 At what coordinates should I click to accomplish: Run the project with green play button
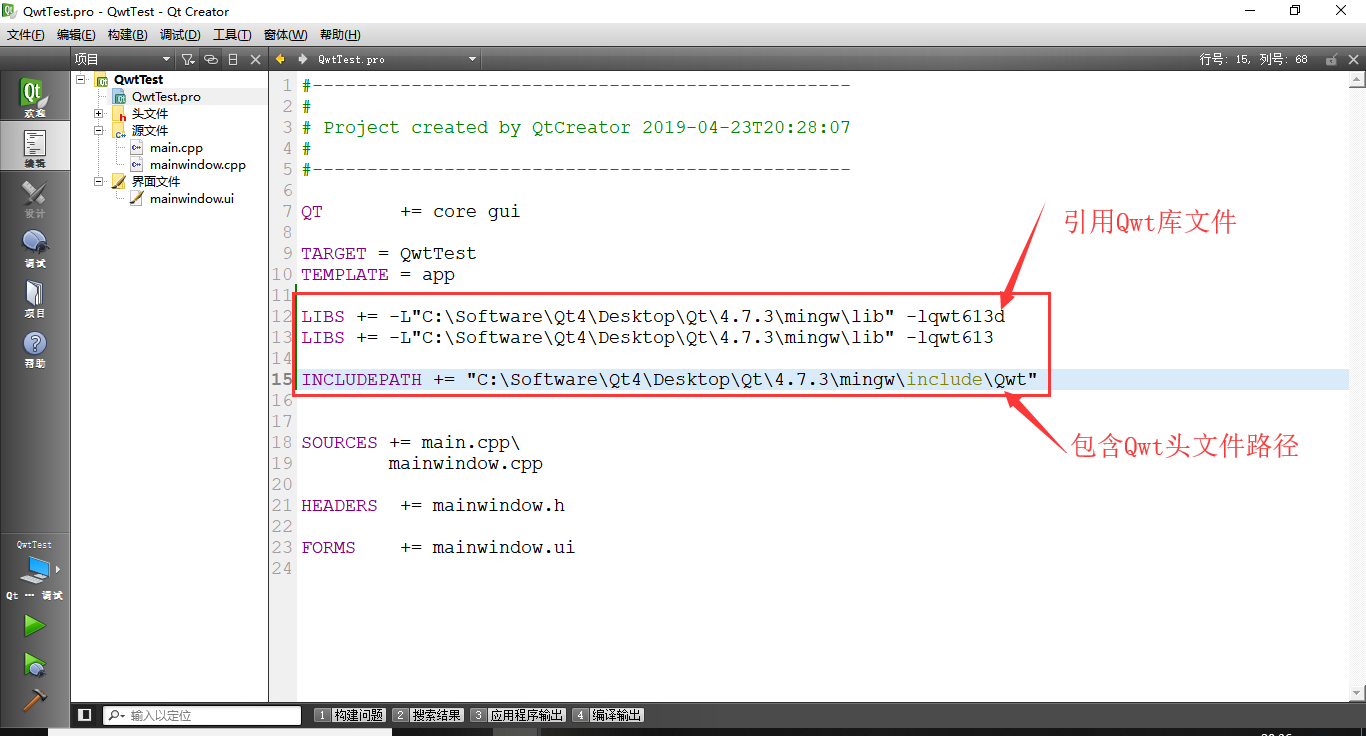pyautogui.click(x=34, y=626)
